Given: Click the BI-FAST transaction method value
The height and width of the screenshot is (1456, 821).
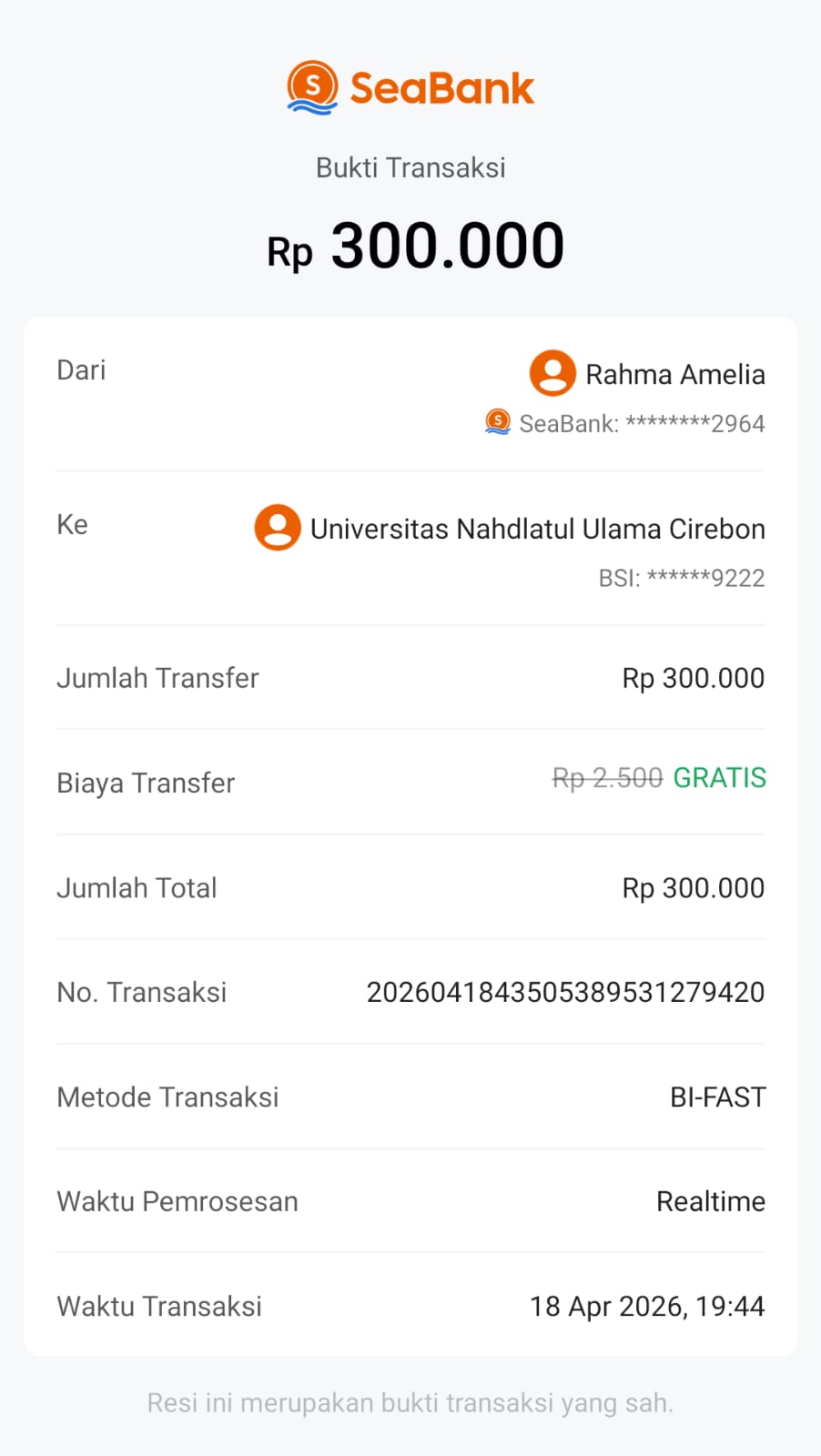Looking at the screenshot, I should point(717,1097).
